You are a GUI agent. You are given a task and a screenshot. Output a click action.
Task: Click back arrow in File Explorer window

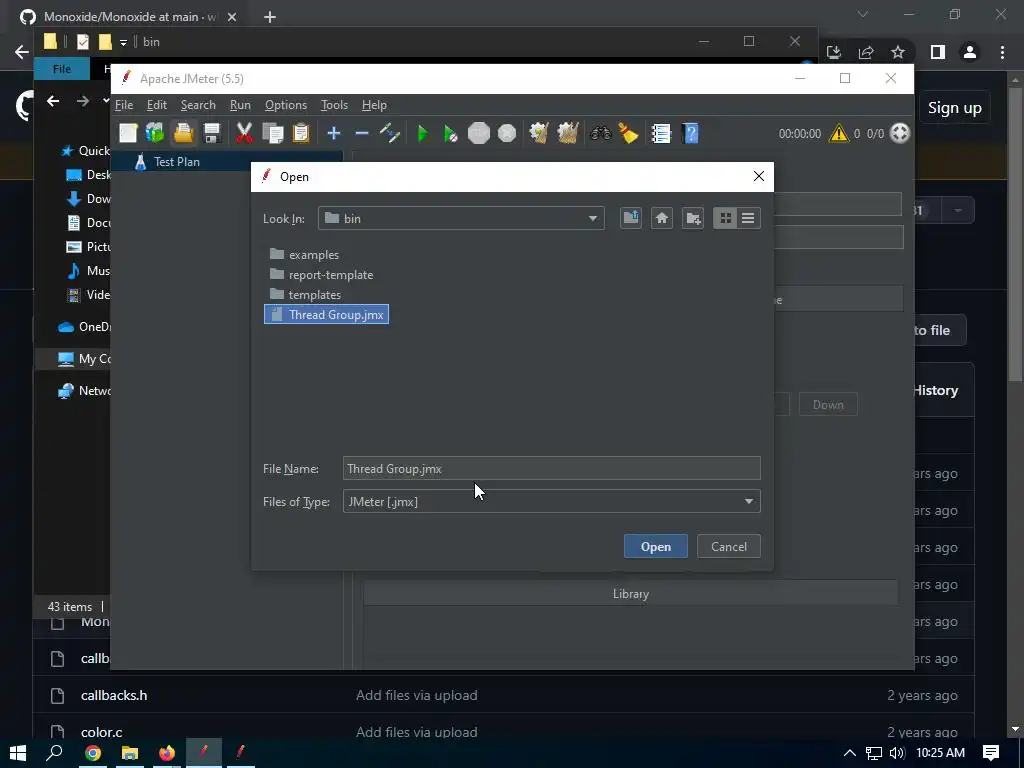click(x=53, y=101)
